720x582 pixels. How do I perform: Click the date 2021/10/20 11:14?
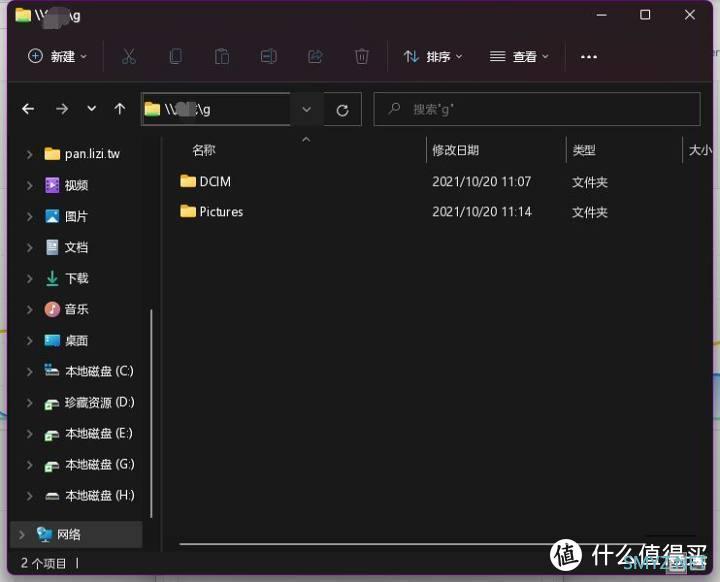click(x=482, y=211)
